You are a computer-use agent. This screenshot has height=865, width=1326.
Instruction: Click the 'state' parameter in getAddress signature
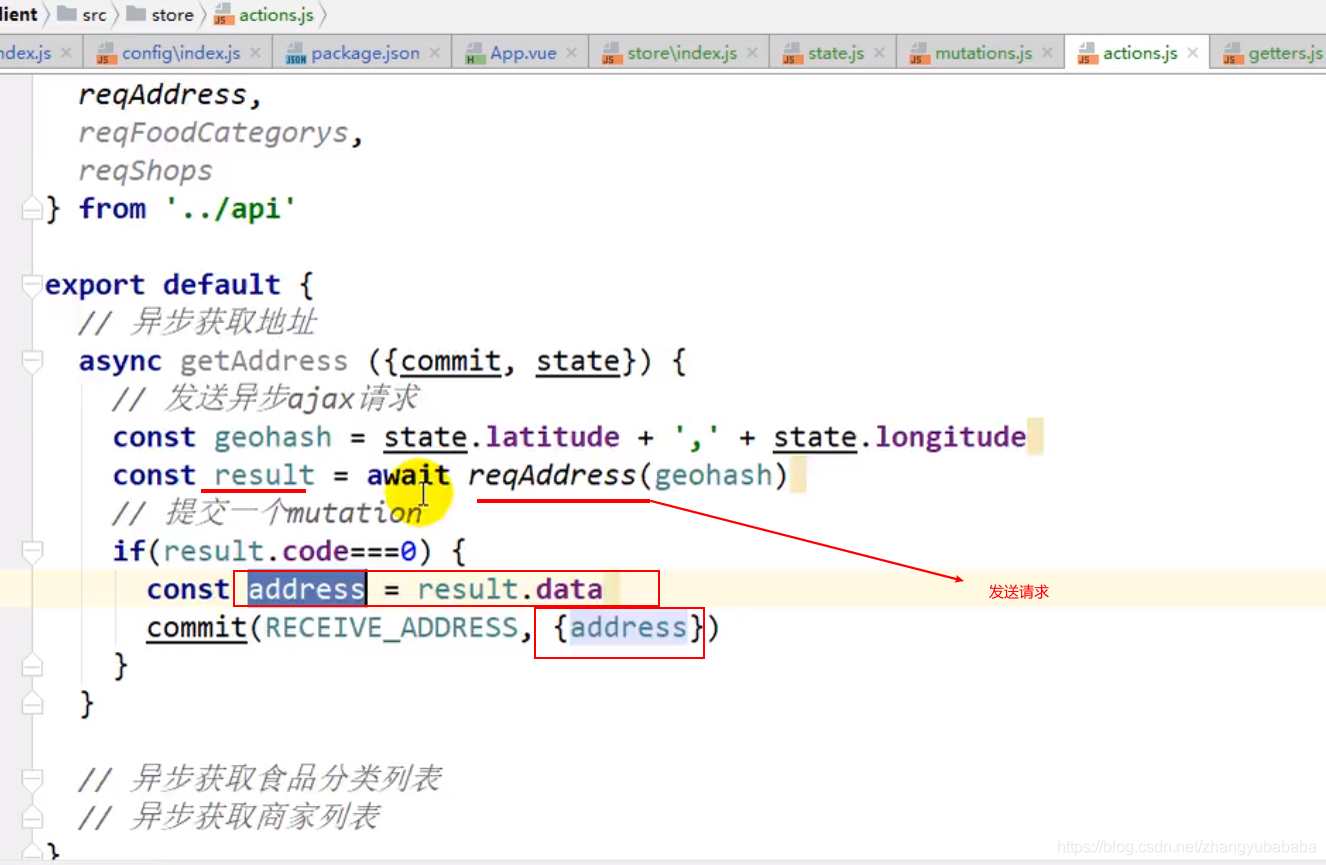578,361
